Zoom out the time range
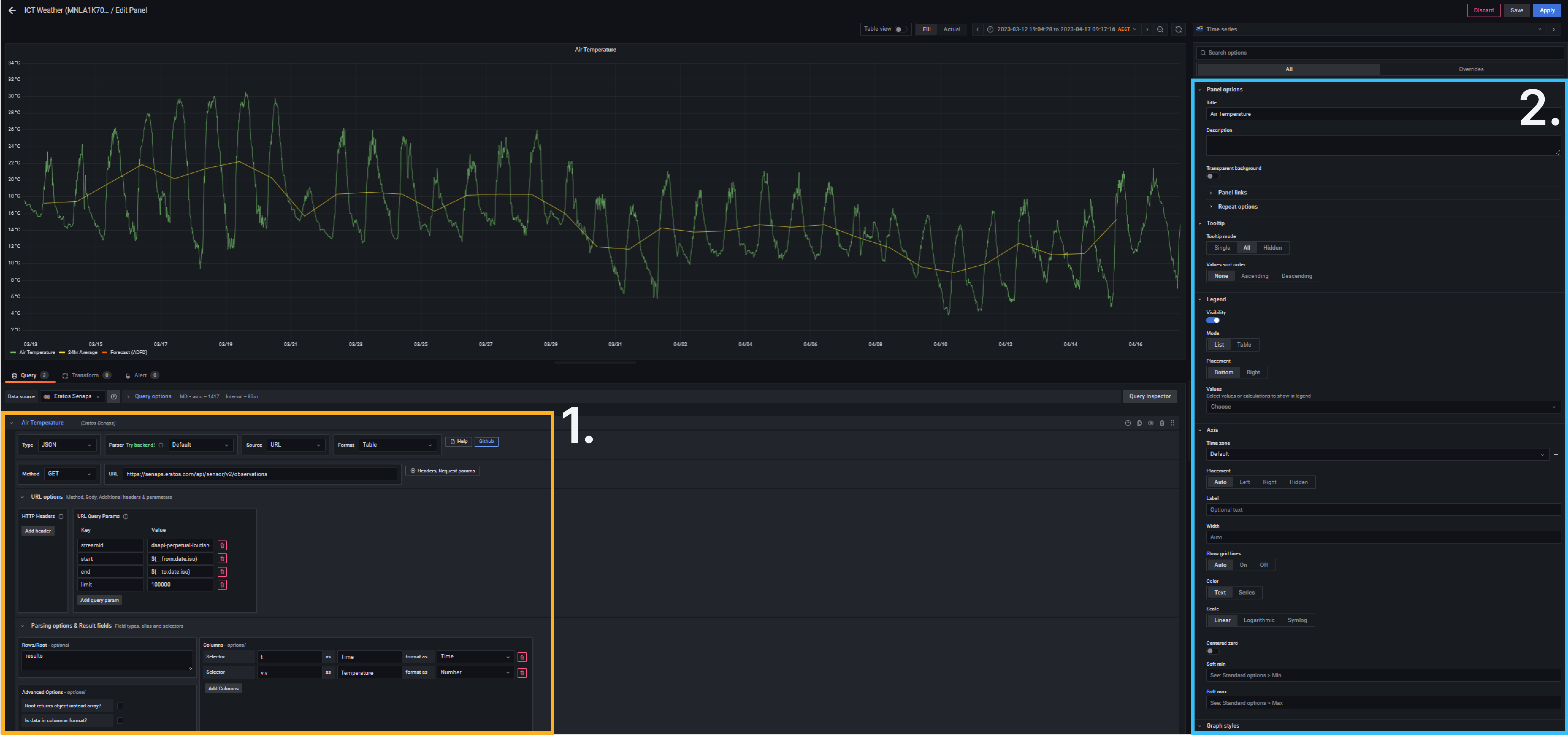1568x735 pixels. (x=1160, y=29)
